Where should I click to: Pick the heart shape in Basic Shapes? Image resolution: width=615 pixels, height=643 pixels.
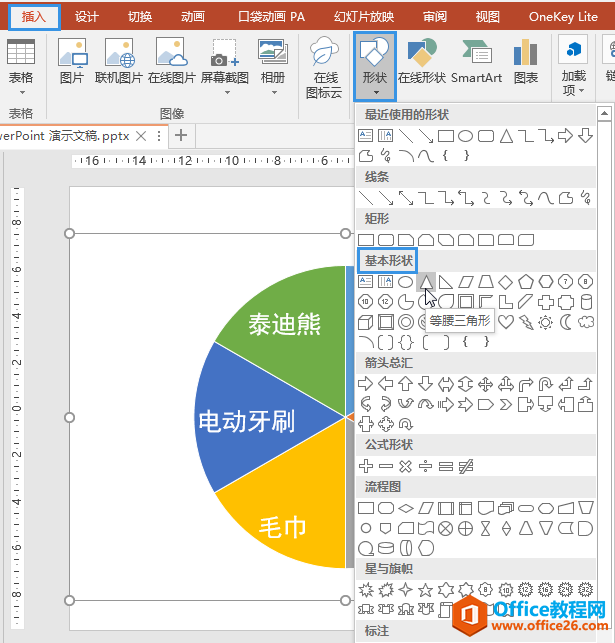506,322
